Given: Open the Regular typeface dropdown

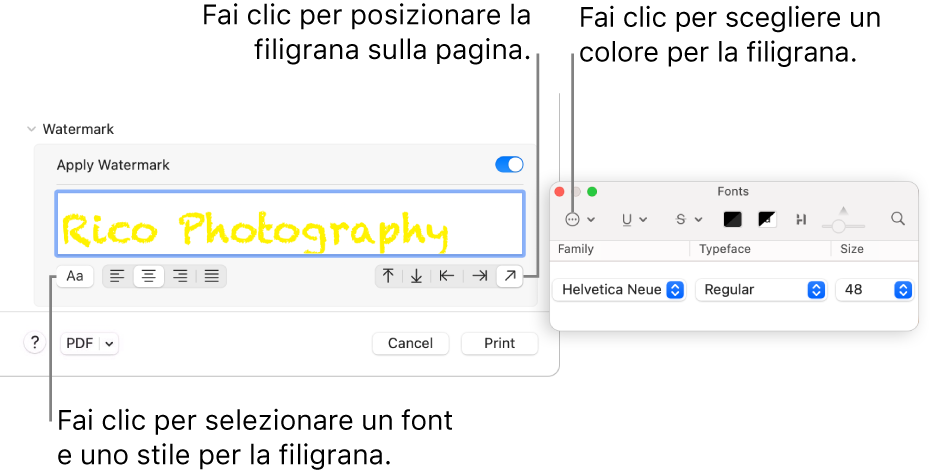Looking at the screenshot, I should coord(761,290).
